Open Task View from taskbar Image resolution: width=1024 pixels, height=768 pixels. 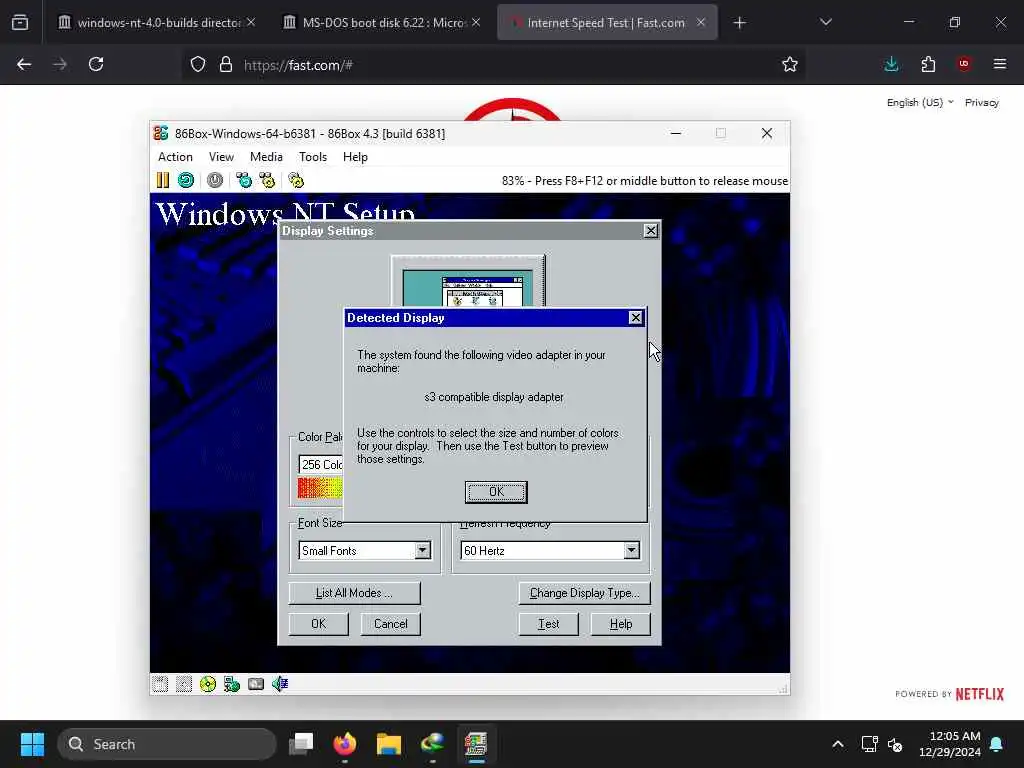click(x=301, y=744)
